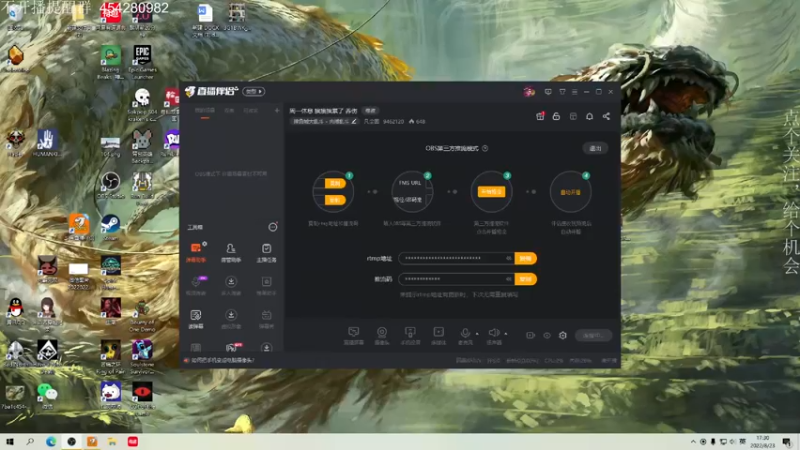The image size is (800, 450).
Task: Open the taskbar clock and date
Action: pos(763,442)
